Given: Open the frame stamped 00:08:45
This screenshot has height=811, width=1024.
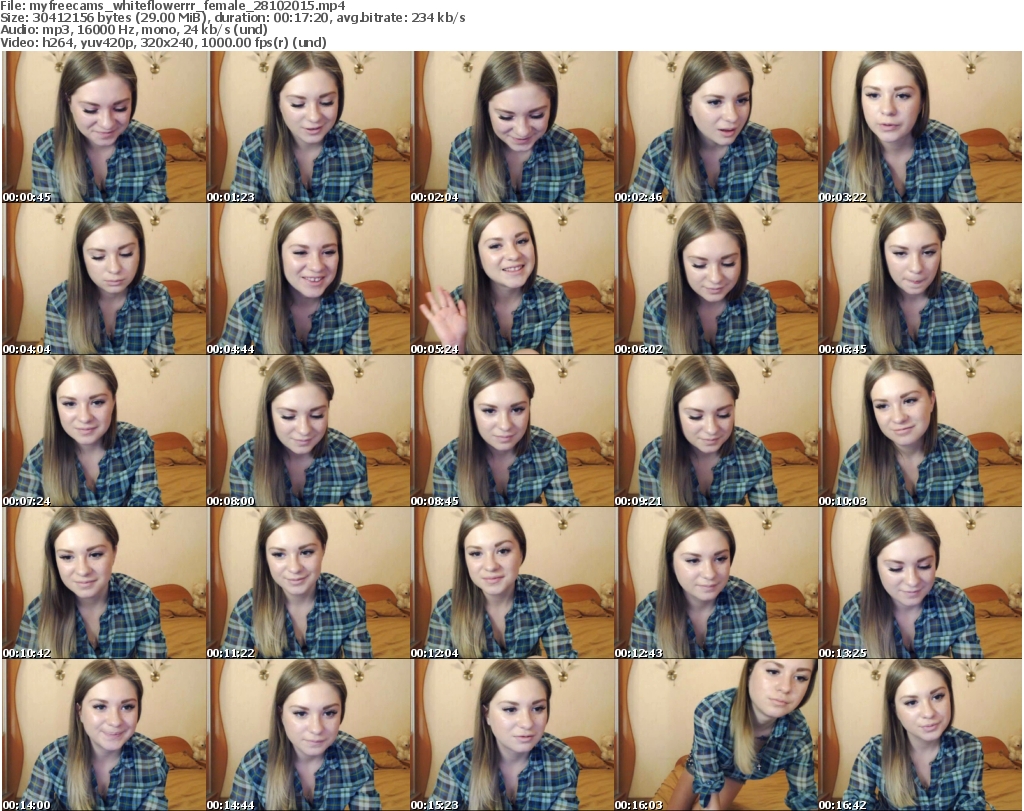Looking at the screenshot, I should 512,431.
